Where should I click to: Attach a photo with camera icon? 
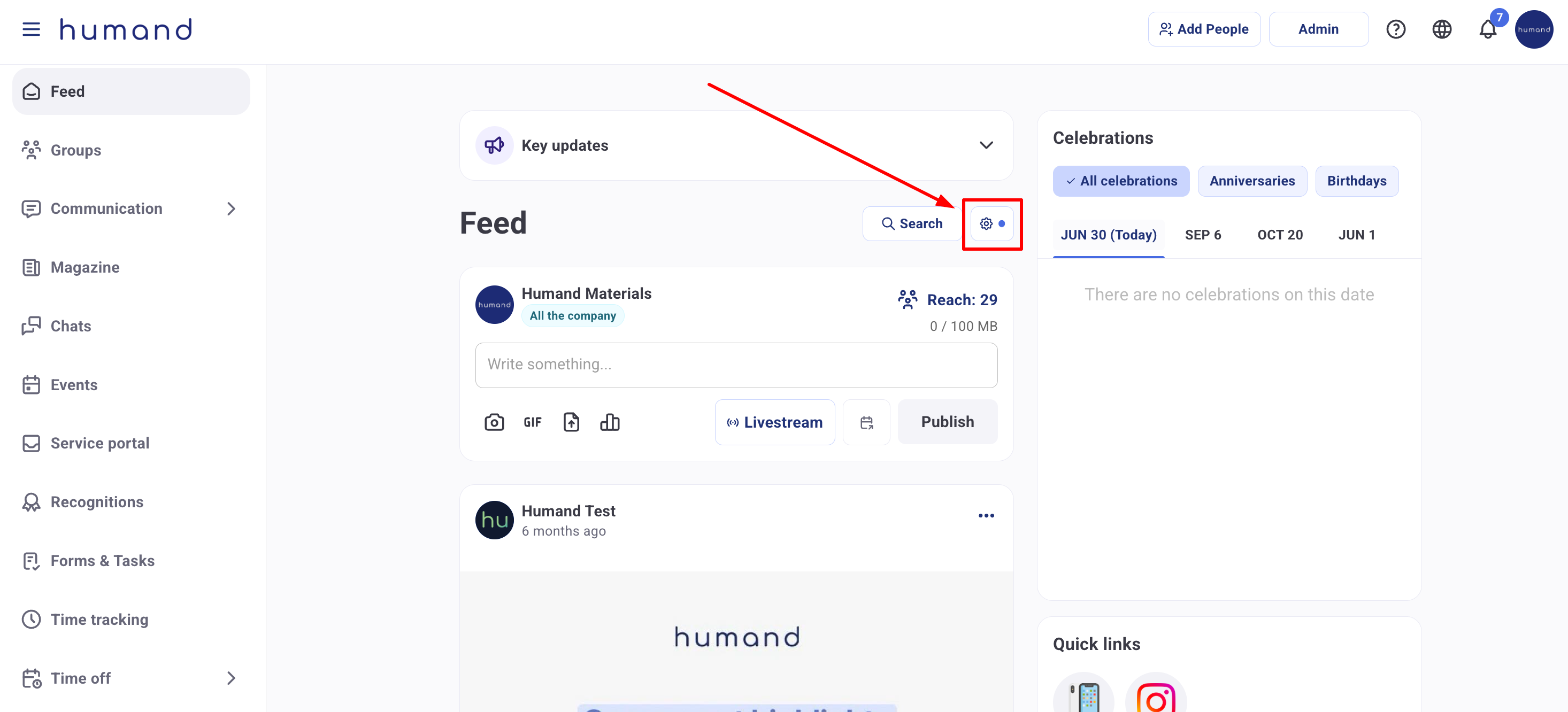pyautogui.click(x=494, y=422)
